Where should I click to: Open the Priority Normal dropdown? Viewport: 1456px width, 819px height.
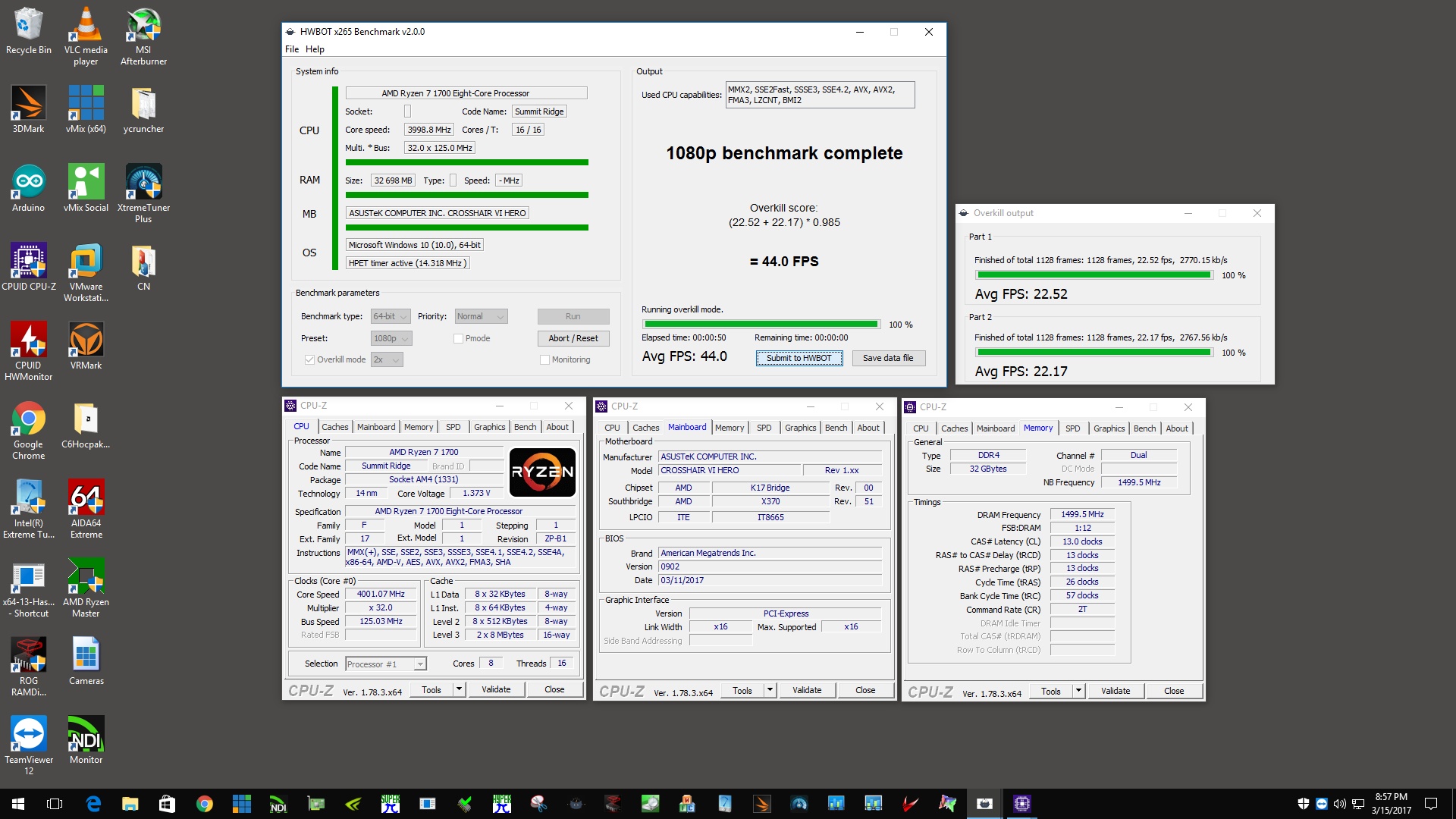tap(481, 316)
